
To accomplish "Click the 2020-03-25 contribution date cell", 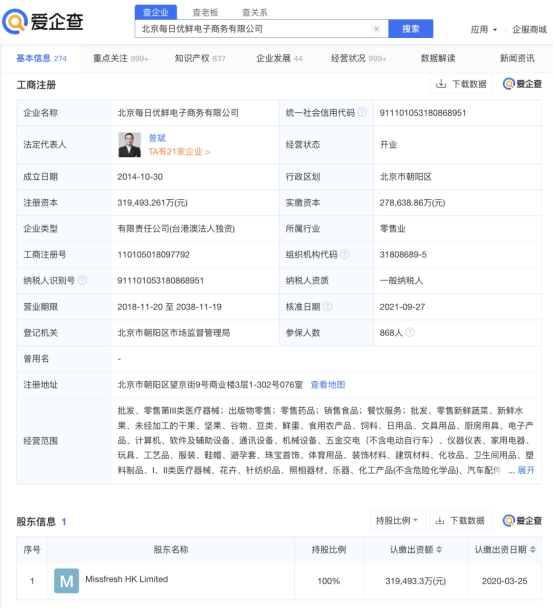I will pyautogui.click(x=505, y=581).
